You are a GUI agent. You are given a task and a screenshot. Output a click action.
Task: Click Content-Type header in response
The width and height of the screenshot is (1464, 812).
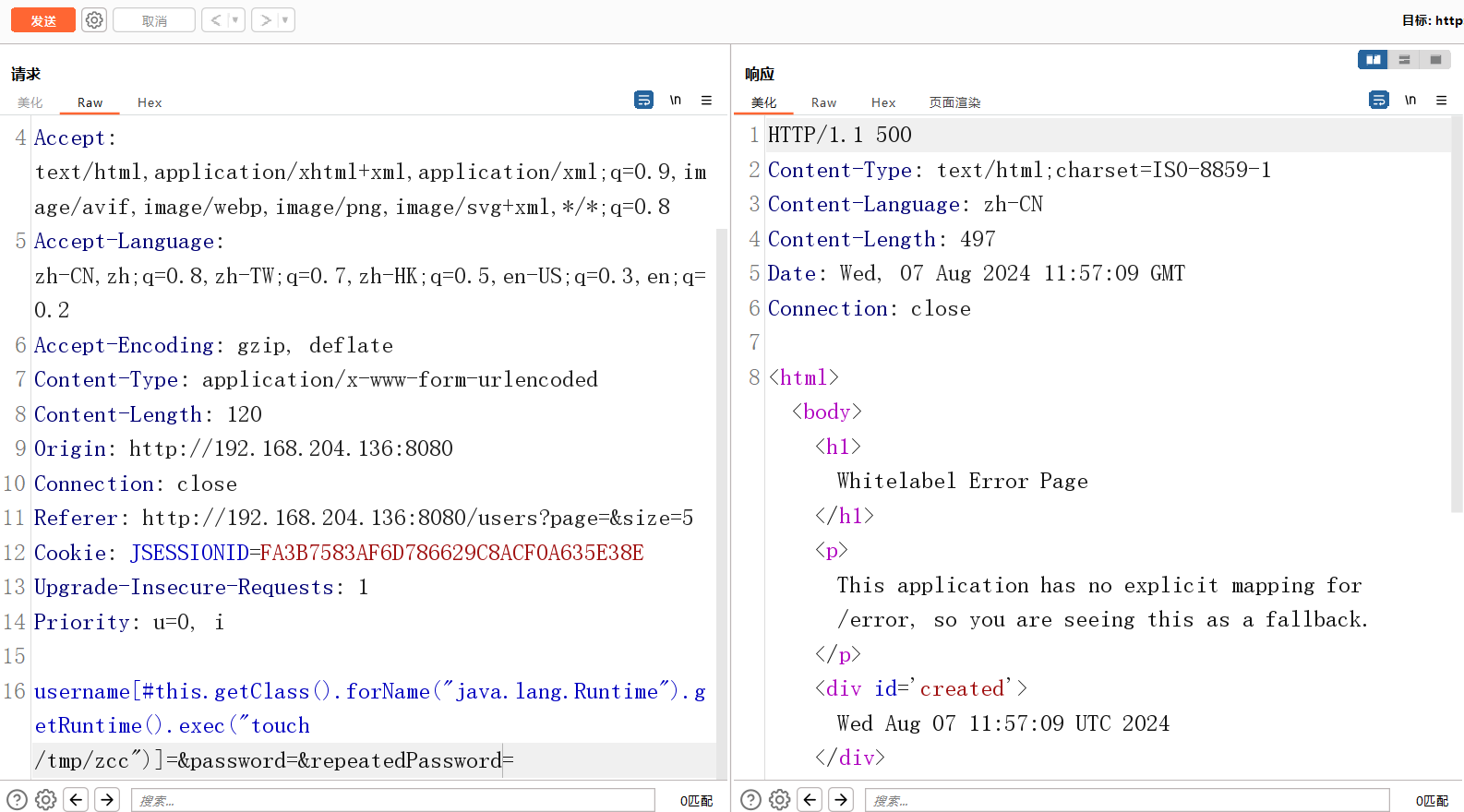1019,170
